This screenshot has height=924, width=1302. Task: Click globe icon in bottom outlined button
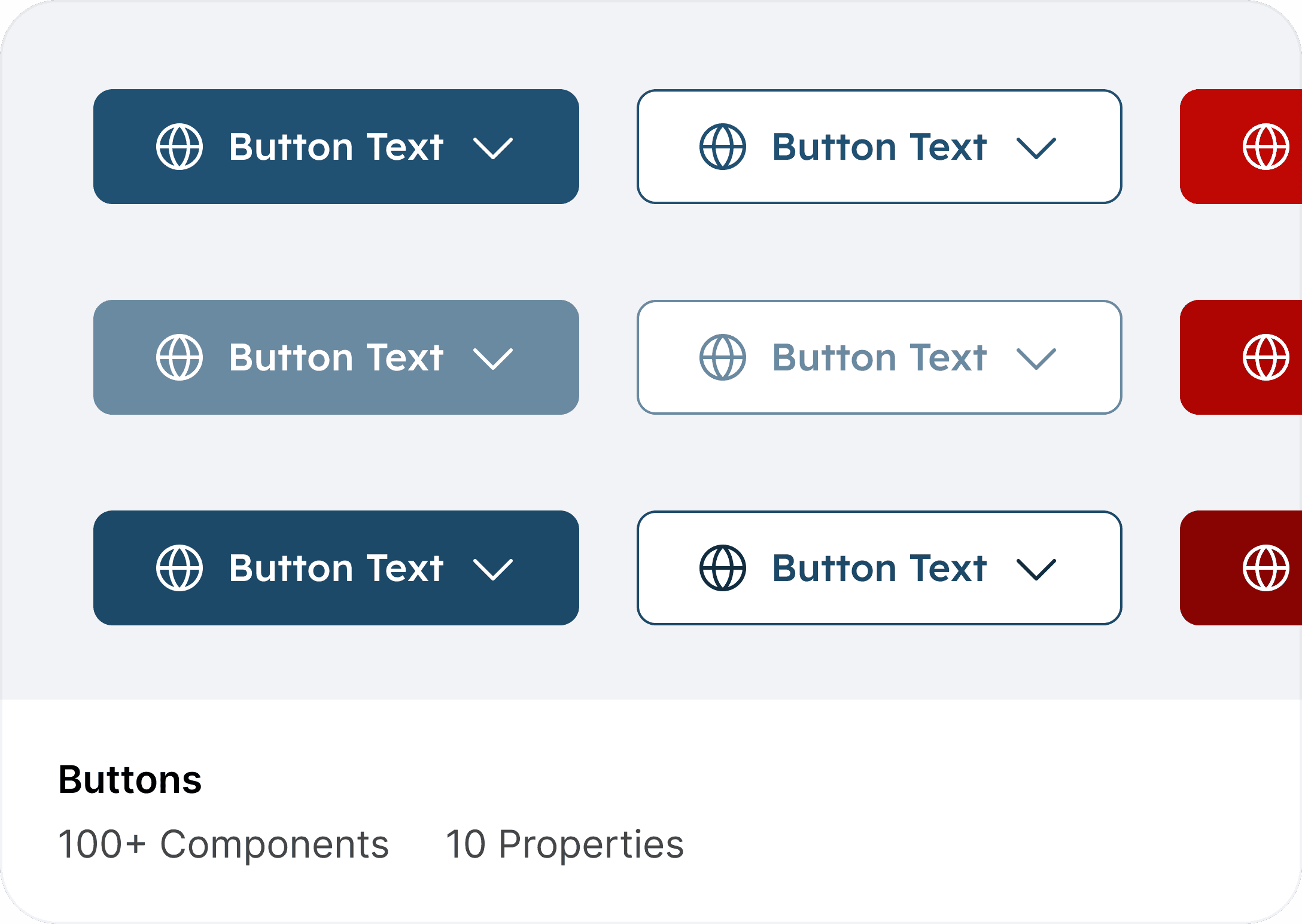click(x=723, y=568)
